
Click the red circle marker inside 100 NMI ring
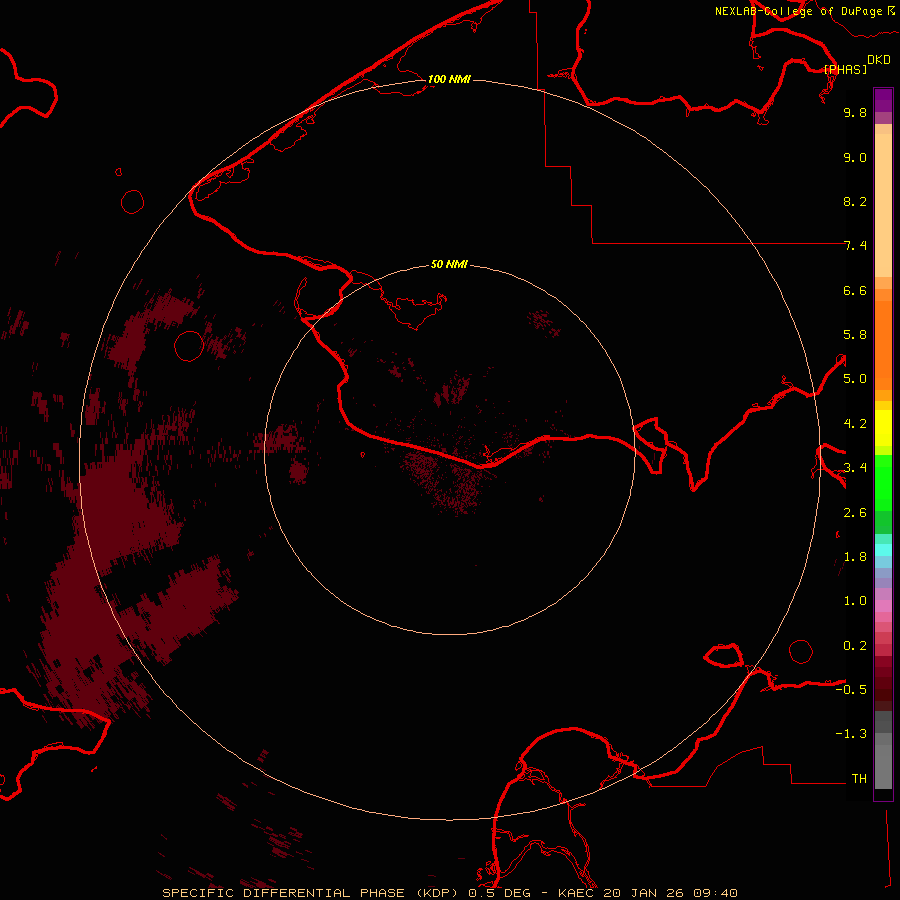pos(188,346)
